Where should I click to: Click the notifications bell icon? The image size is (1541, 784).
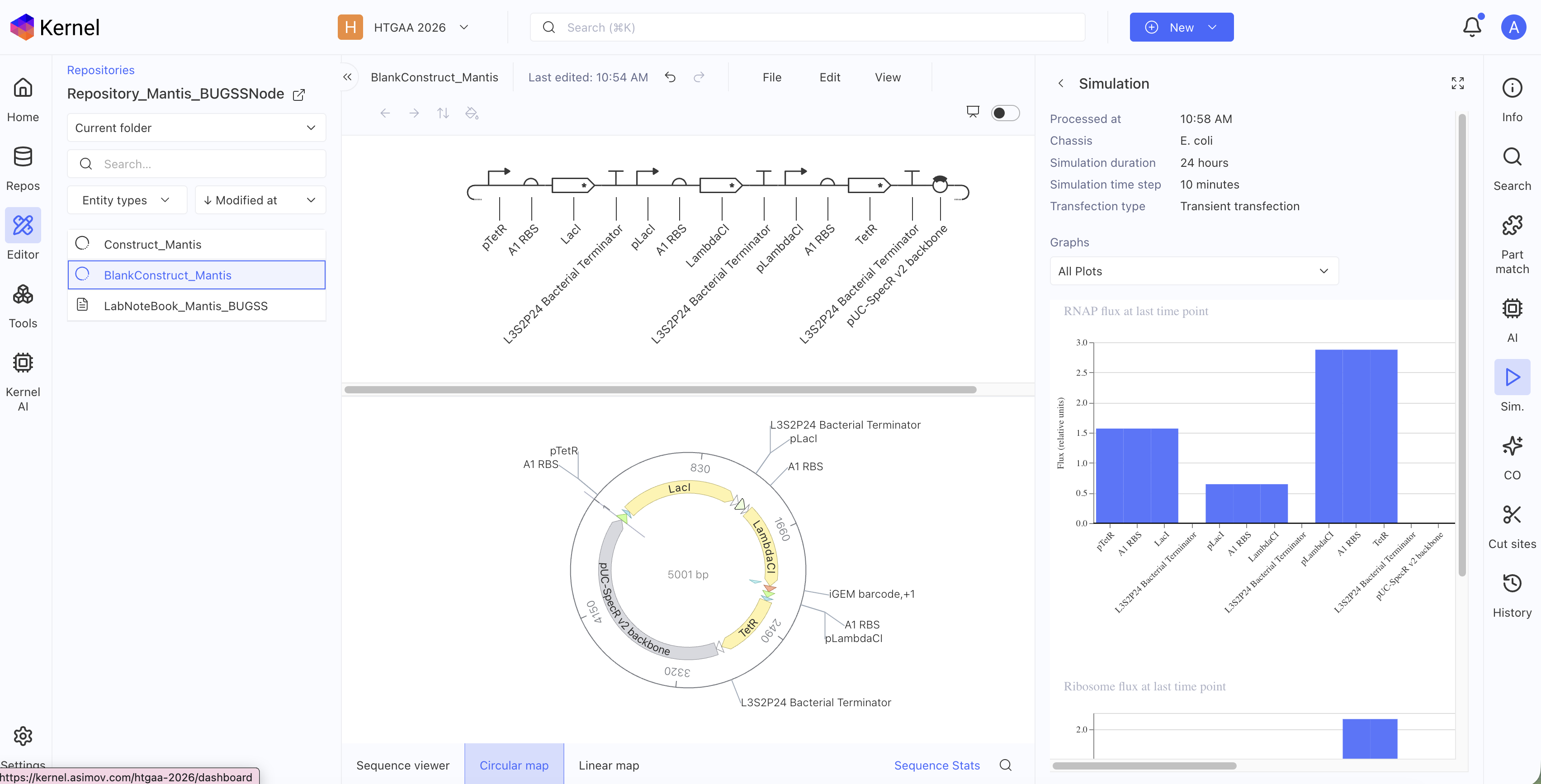point(1472,27)
